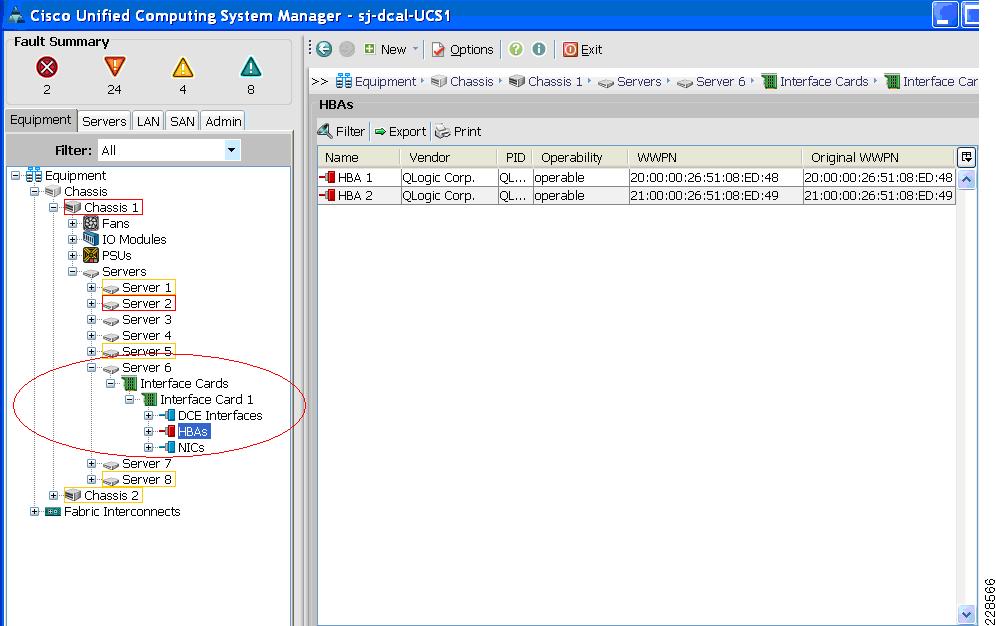Switch to the Servers tab
996x626 pixels.
point(104,121)
